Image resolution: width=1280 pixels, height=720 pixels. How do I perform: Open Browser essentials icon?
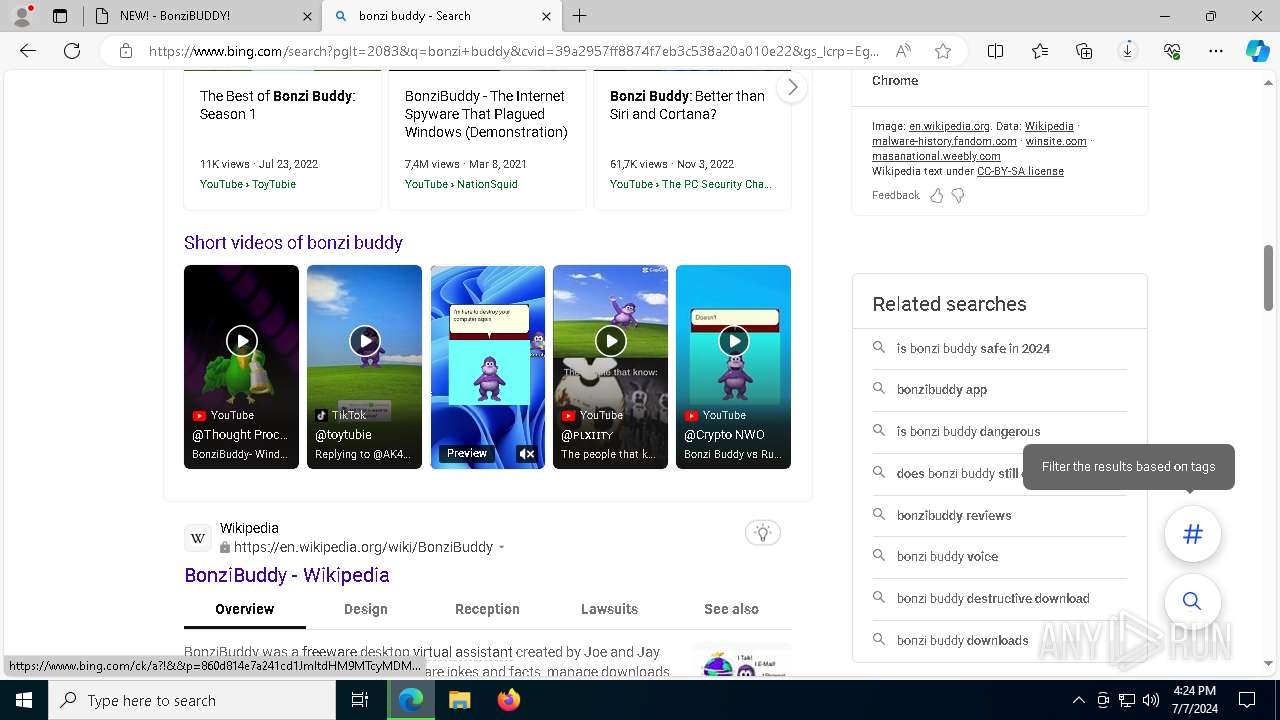1172,51
